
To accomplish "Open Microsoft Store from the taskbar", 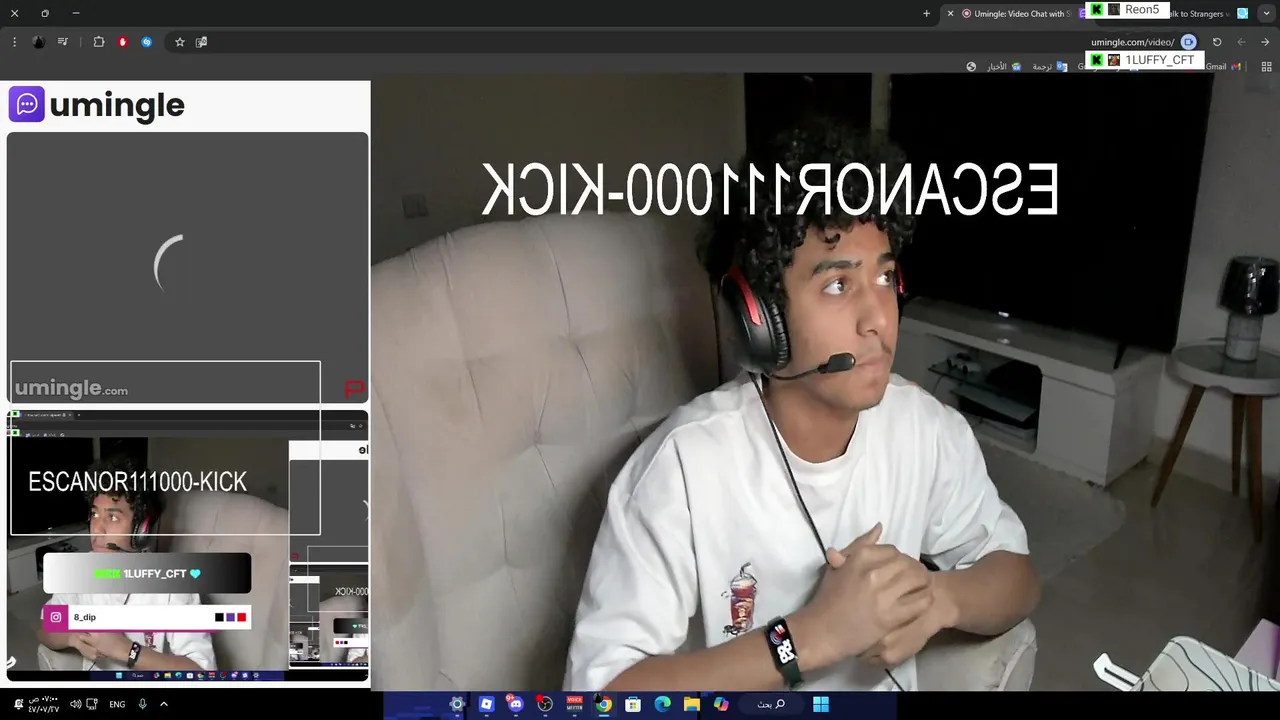I will coord(633,704).
